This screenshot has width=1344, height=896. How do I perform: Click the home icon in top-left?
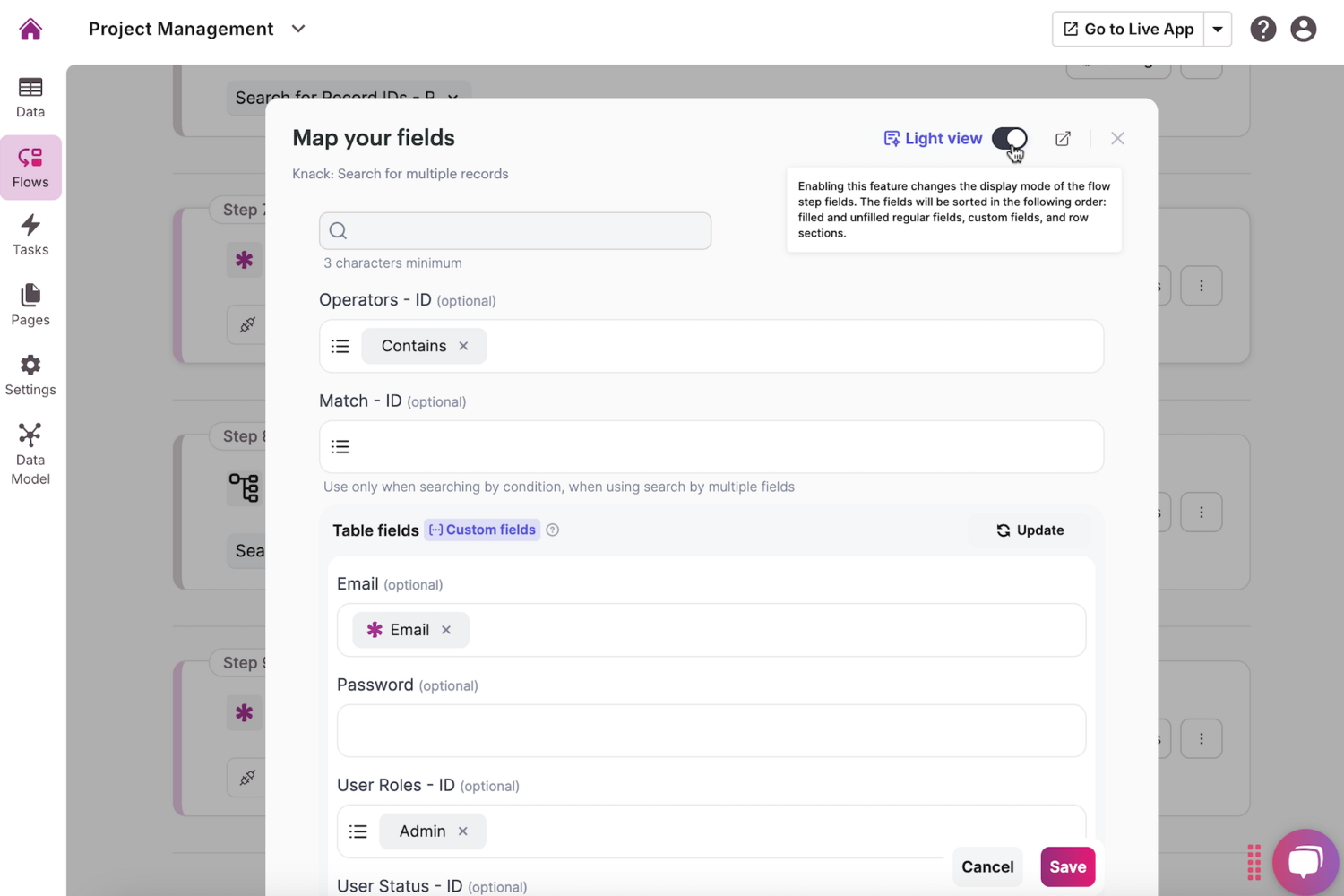(30, 29)
